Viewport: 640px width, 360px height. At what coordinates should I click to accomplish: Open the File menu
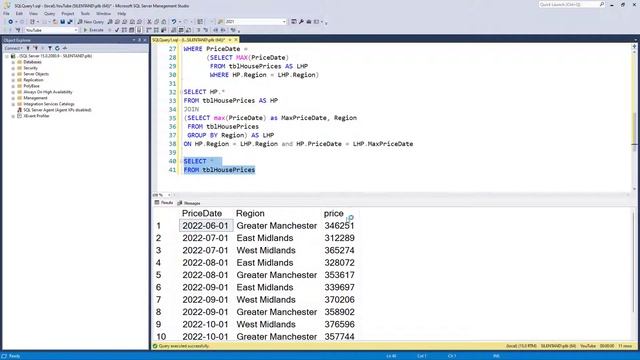tap(6, 13)
